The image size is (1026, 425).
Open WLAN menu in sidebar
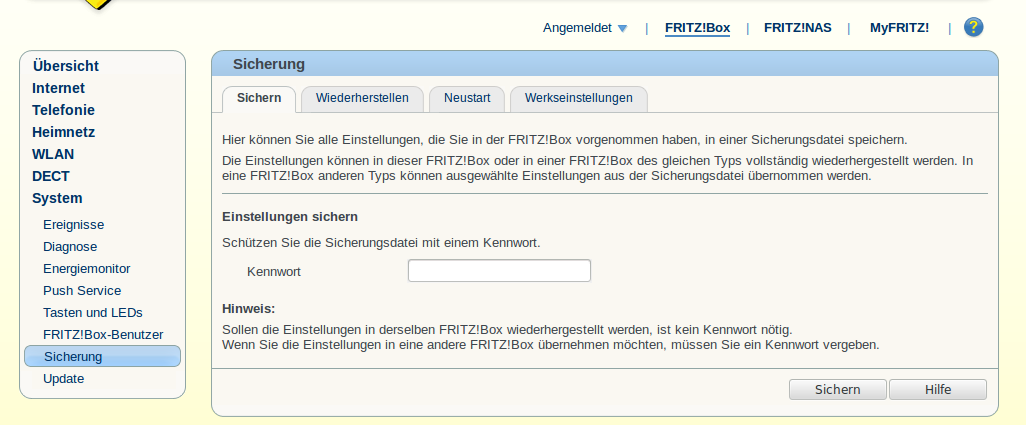pos(53,154)
